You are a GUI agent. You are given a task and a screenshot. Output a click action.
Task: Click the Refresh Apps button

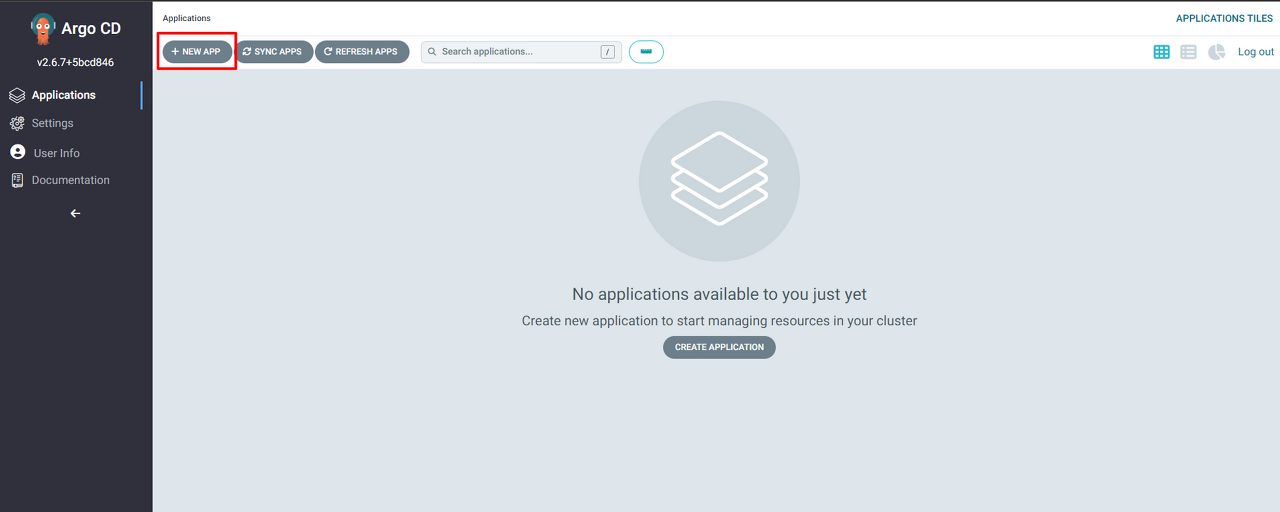[362, 51]
